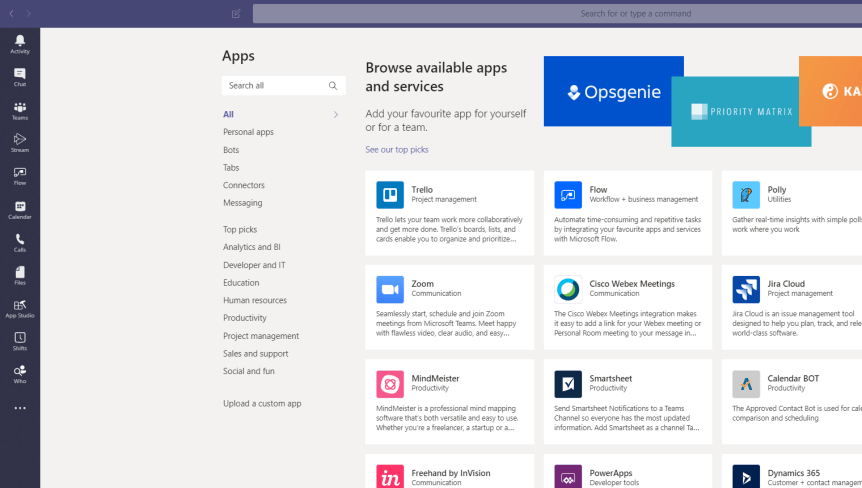Show more apps via ellipsis
862x488 pixels.
point(20,408)
